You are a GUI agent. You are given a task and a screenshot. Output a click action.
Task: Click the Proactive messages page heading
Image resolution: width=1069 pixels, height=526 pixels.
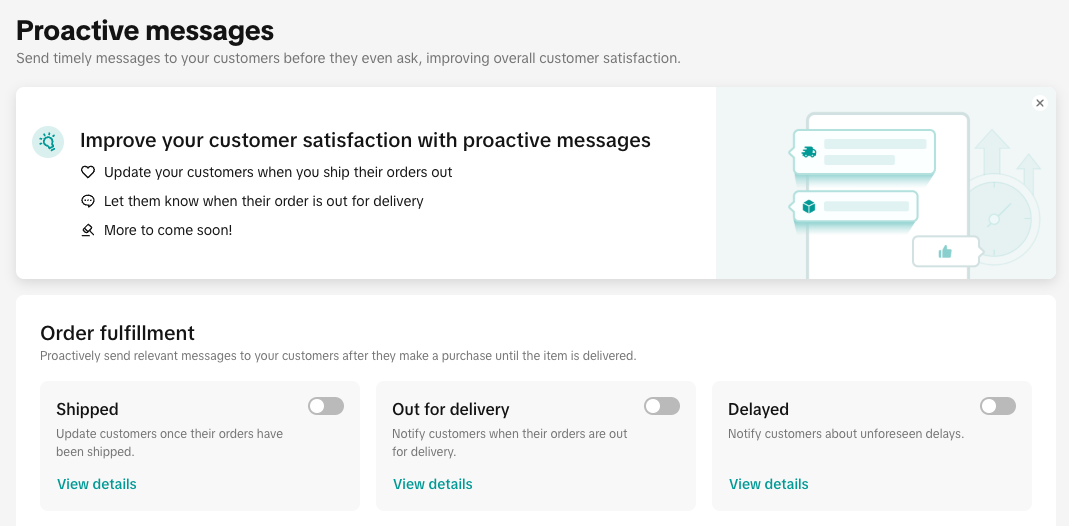click(145, 30)
